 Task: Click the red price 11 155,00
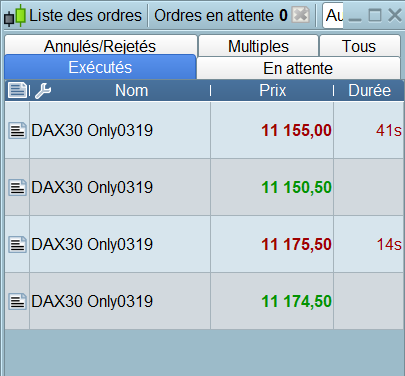296,130
